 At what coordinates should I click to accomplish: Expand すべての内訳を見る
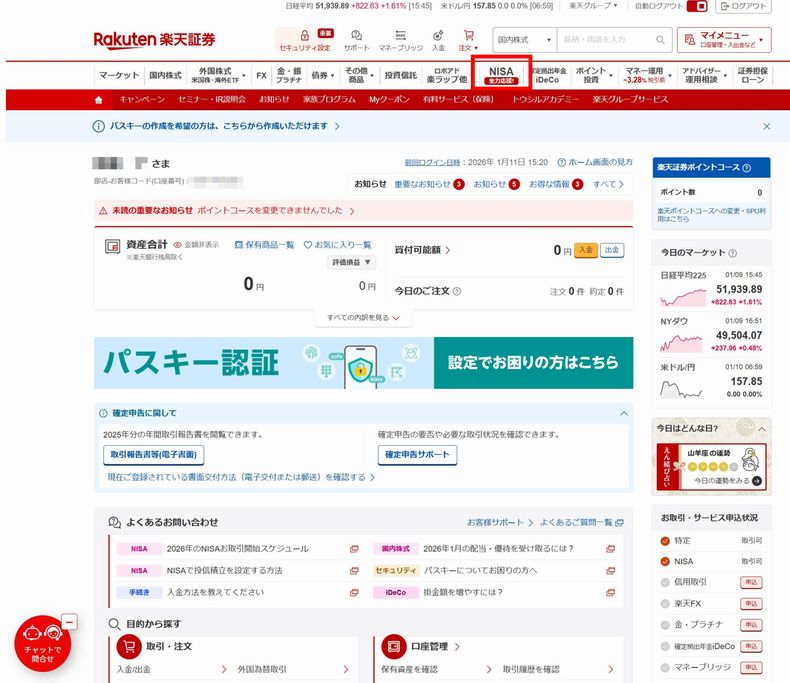click(364, 318)
